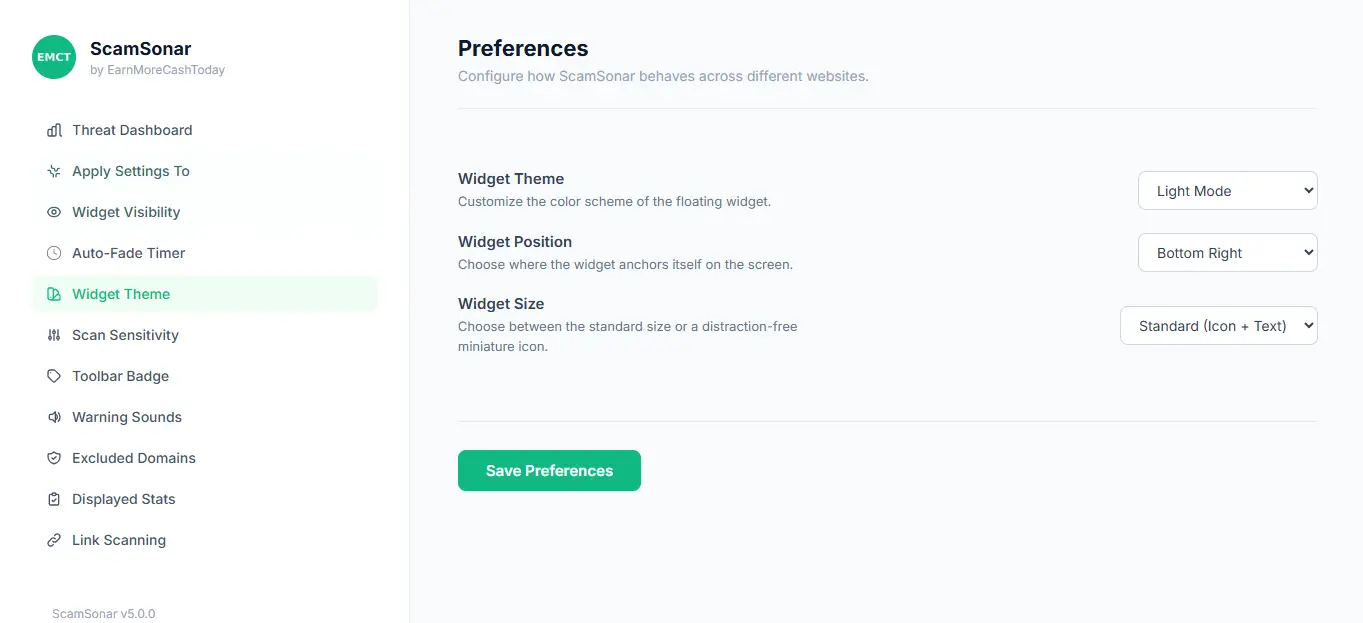Click the Excluded Domains shield icon
1363x623 pixels.
(x=54, y=458)
